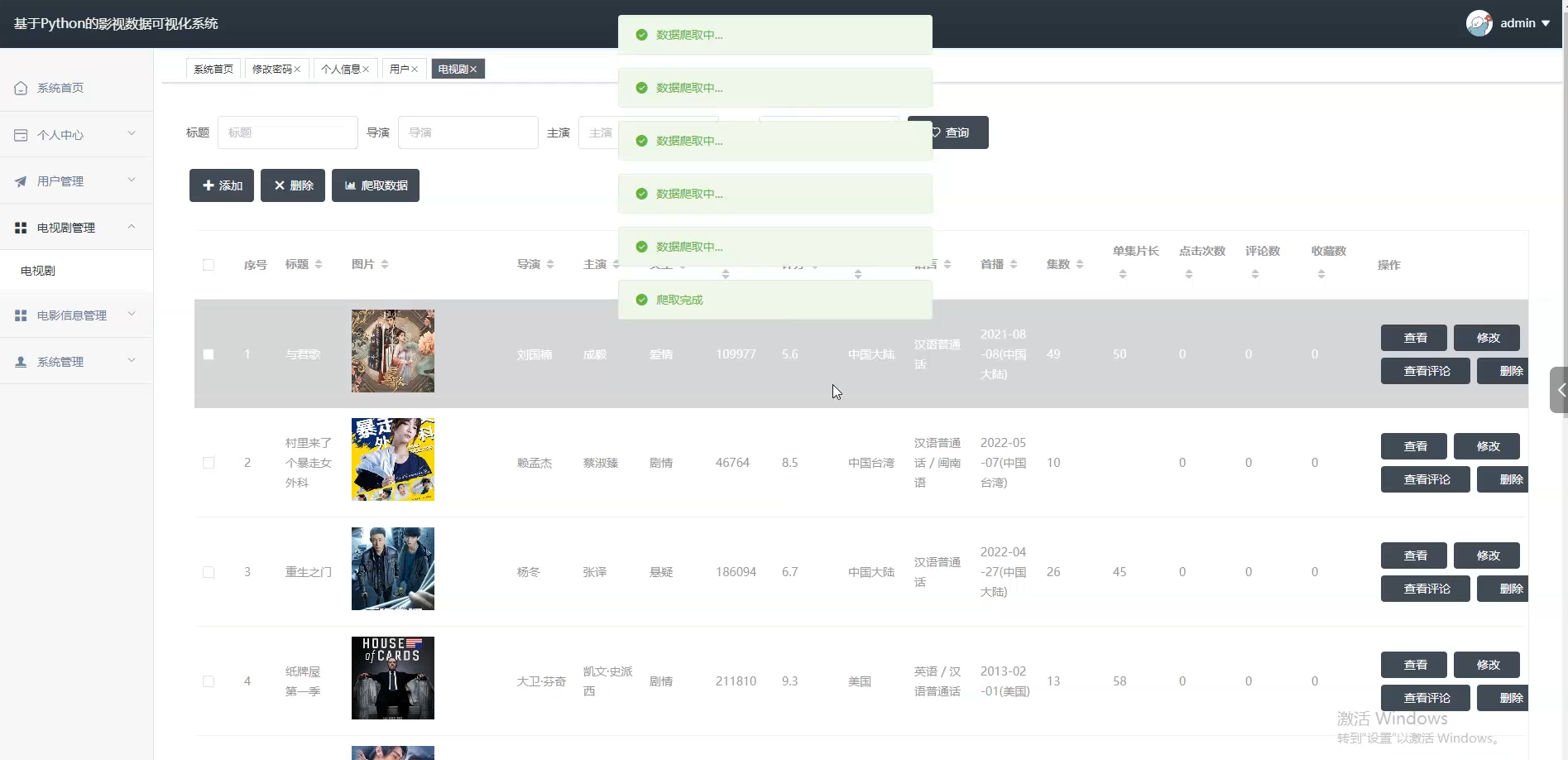Click the 个人中心 sidebar icon

[x=21, y=135]
